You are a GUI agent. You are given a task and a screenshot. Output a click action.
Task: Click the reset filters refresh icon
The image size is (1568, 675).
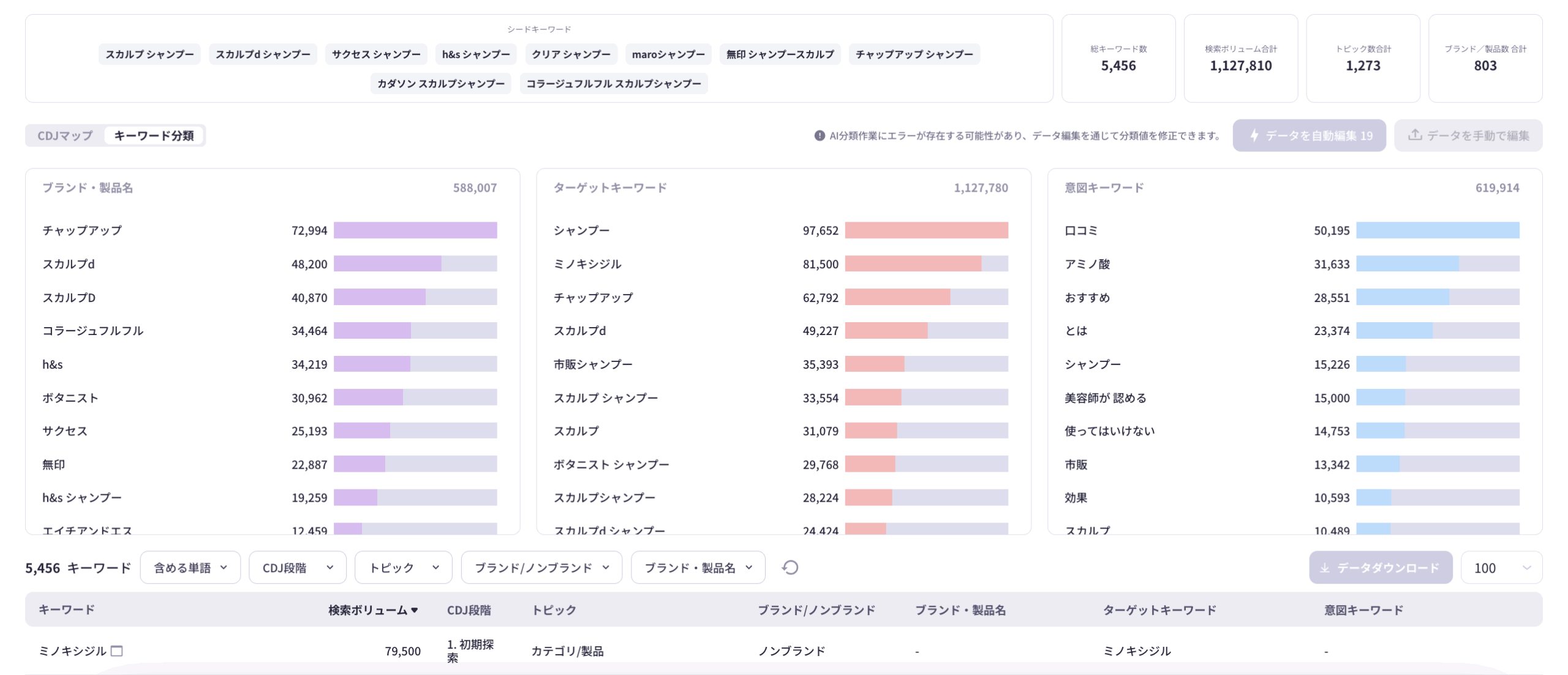pos(790,567)
